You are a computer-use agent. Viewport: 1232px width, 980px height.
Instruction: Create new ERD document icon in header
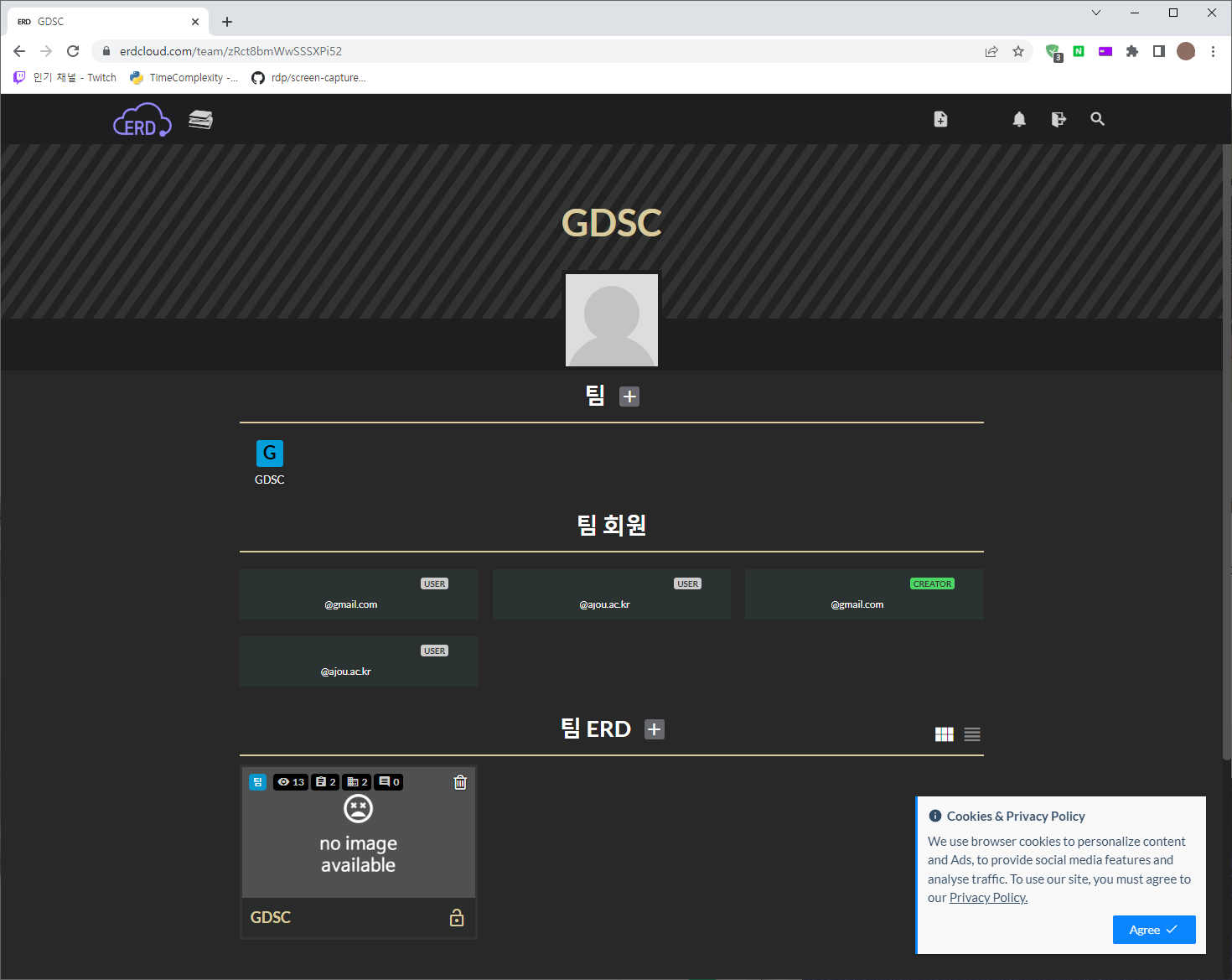point(940,119)
